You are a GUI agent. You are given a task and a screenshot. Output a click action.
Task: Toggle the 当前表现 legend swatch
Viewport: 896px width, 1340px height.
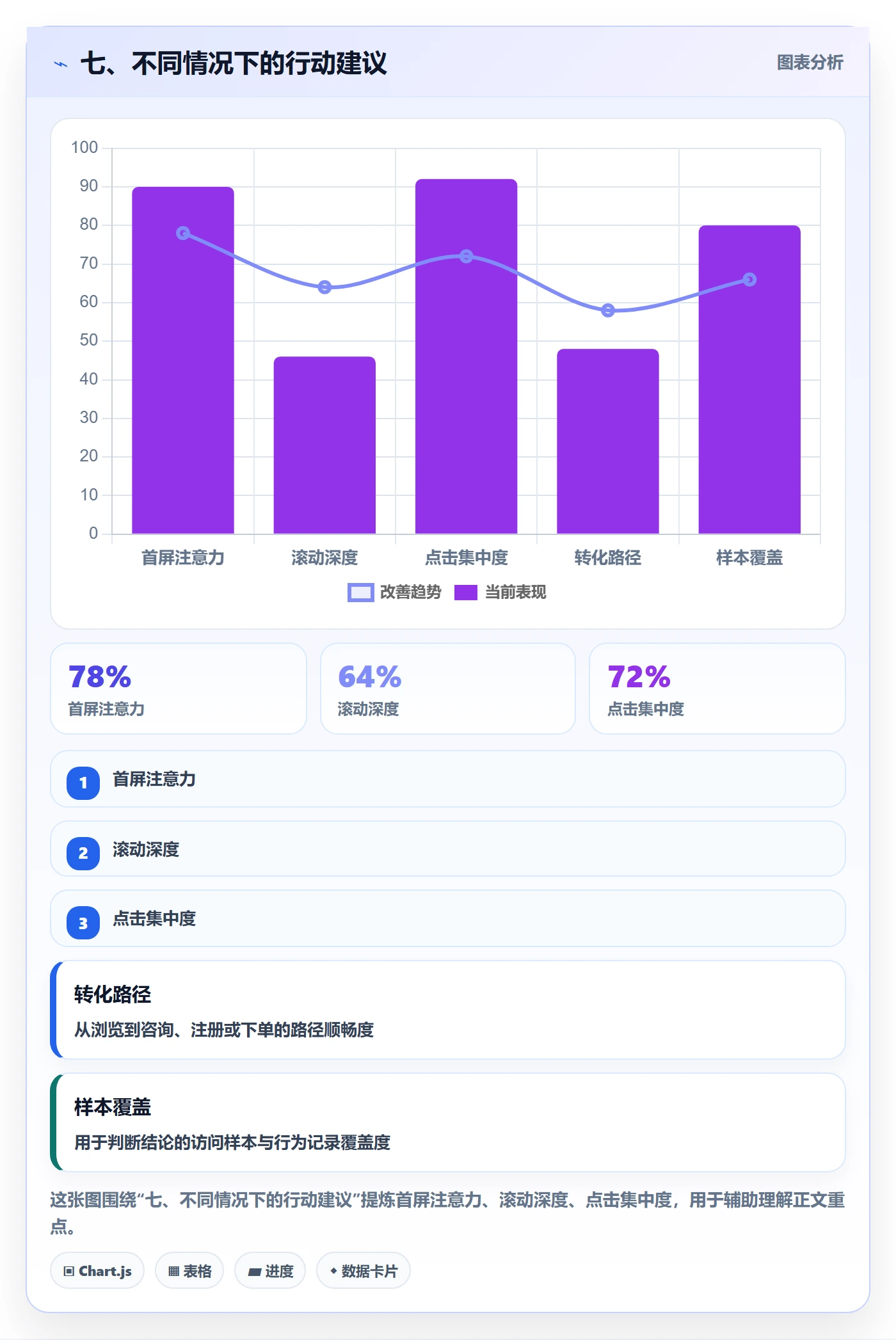pyautogui.click(x=465, y=593)
